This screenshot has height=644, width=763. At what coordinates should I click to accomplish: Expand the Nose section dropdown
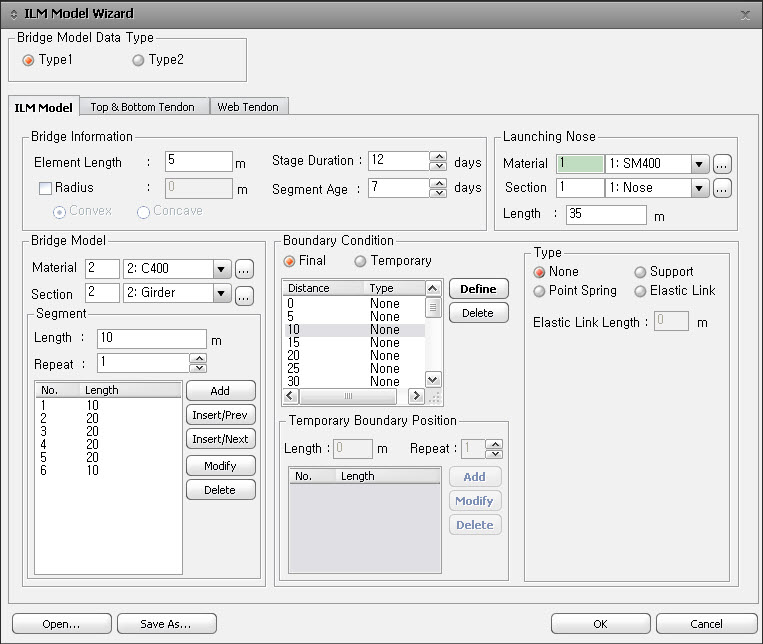[700, 187]
